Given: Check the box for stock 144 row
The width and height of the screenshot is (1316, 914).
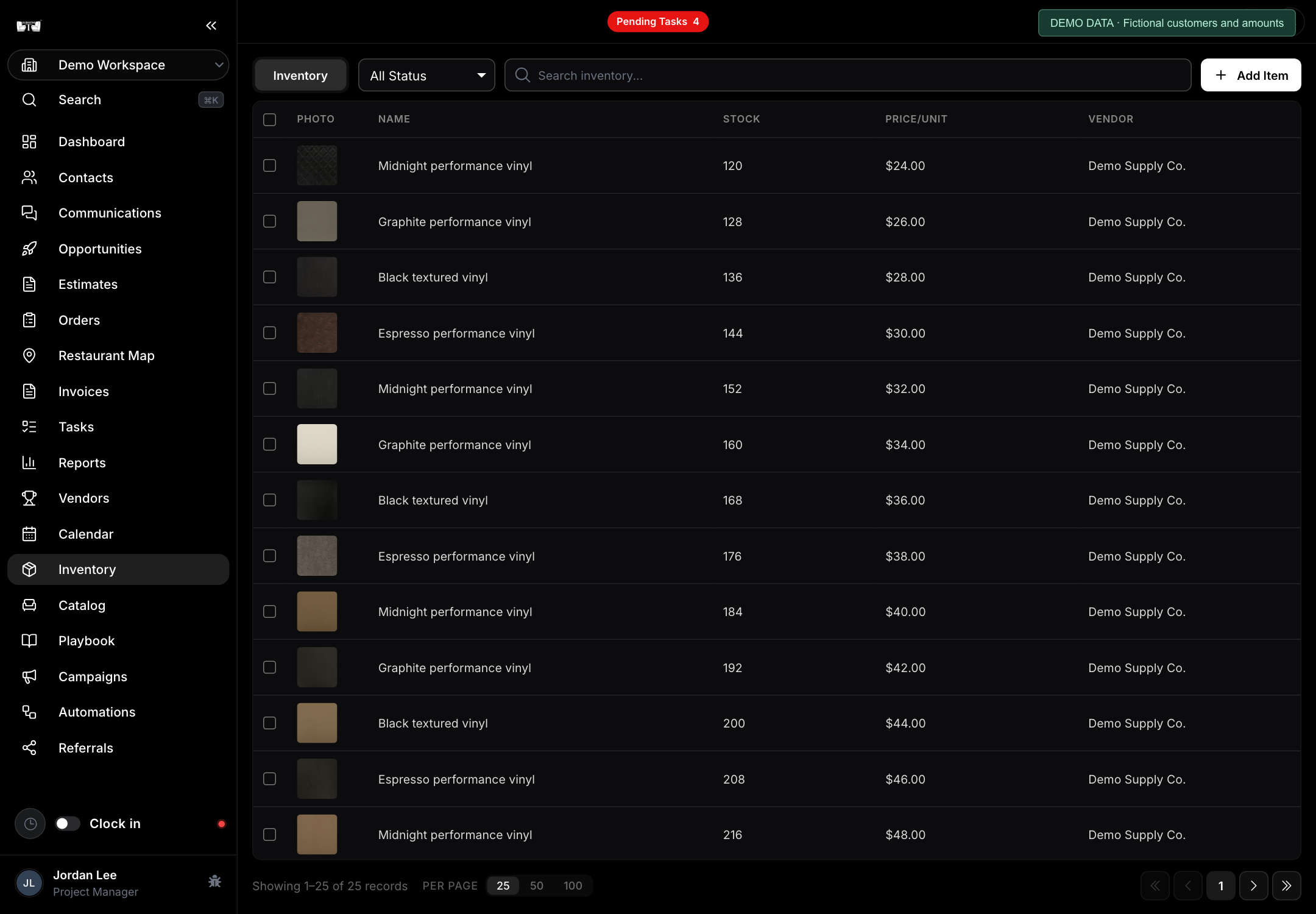Looking at the screenshot, I should pyautogui.click(x=270, y=333).
